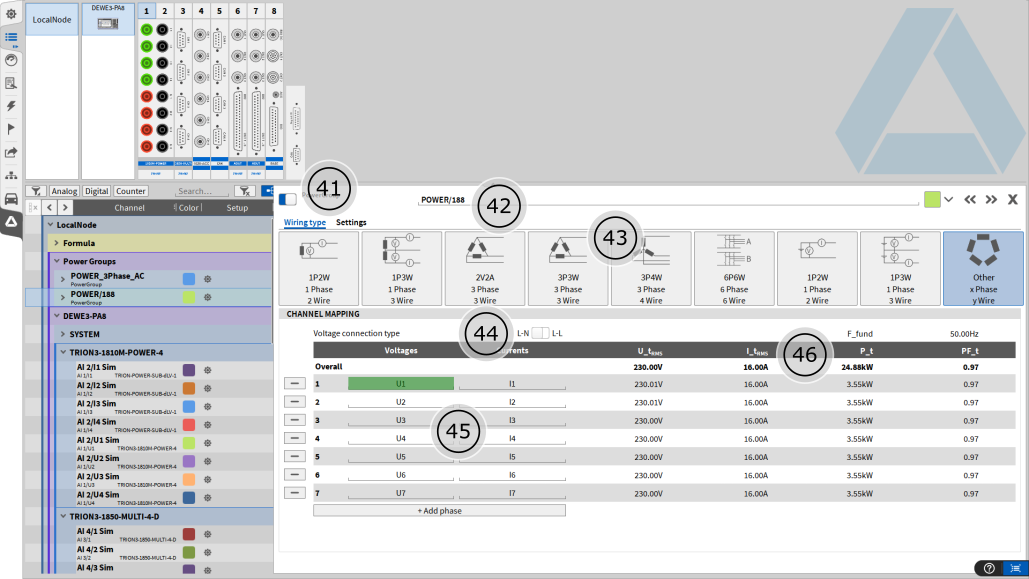The width and height of the screenshot is (1029, 579).
Task: Open the network topology sidebar icon
Action: point(11,175)
